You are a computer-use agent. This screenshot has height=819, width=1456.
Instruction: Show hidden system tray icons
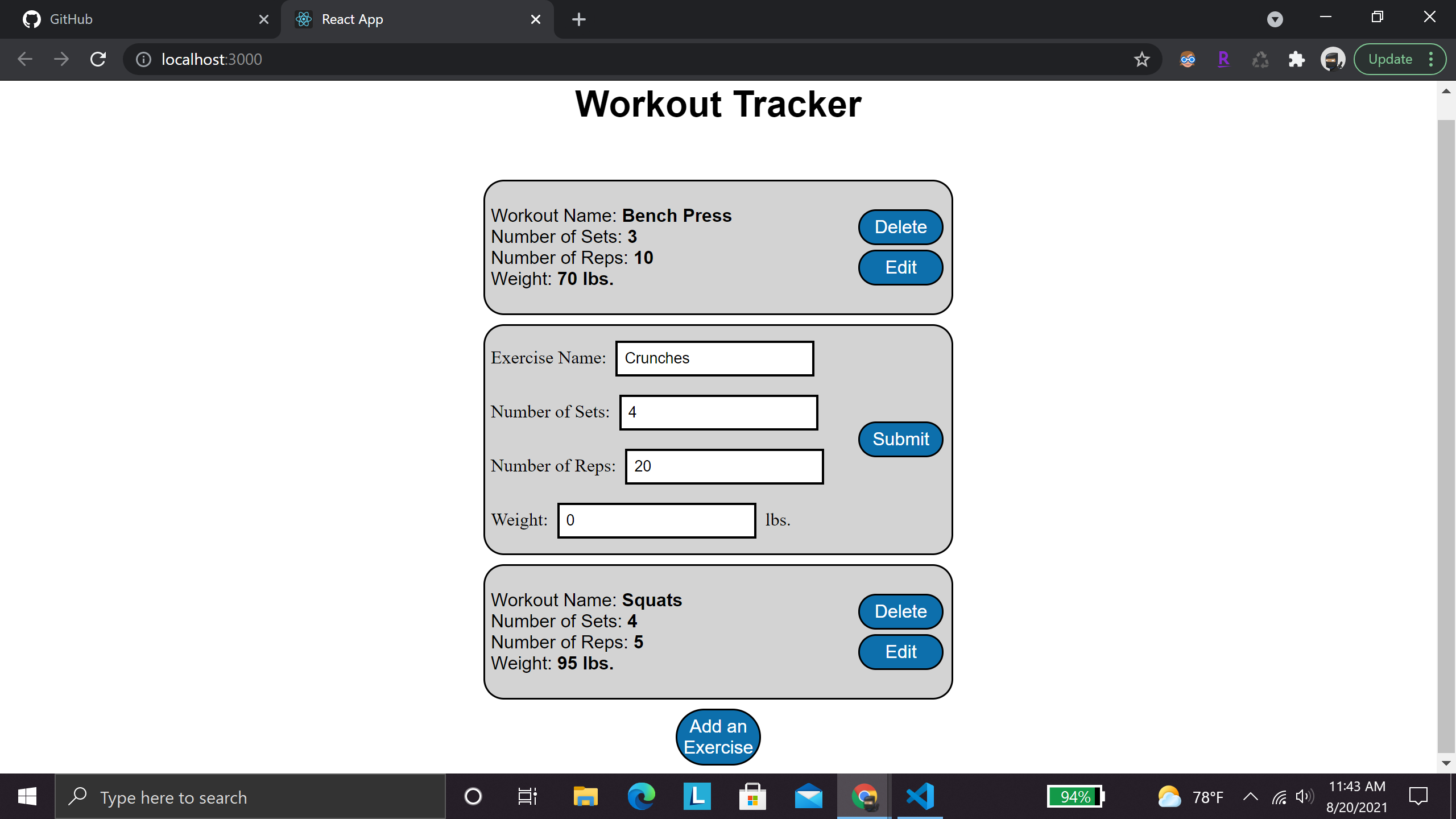[1250, 796]
